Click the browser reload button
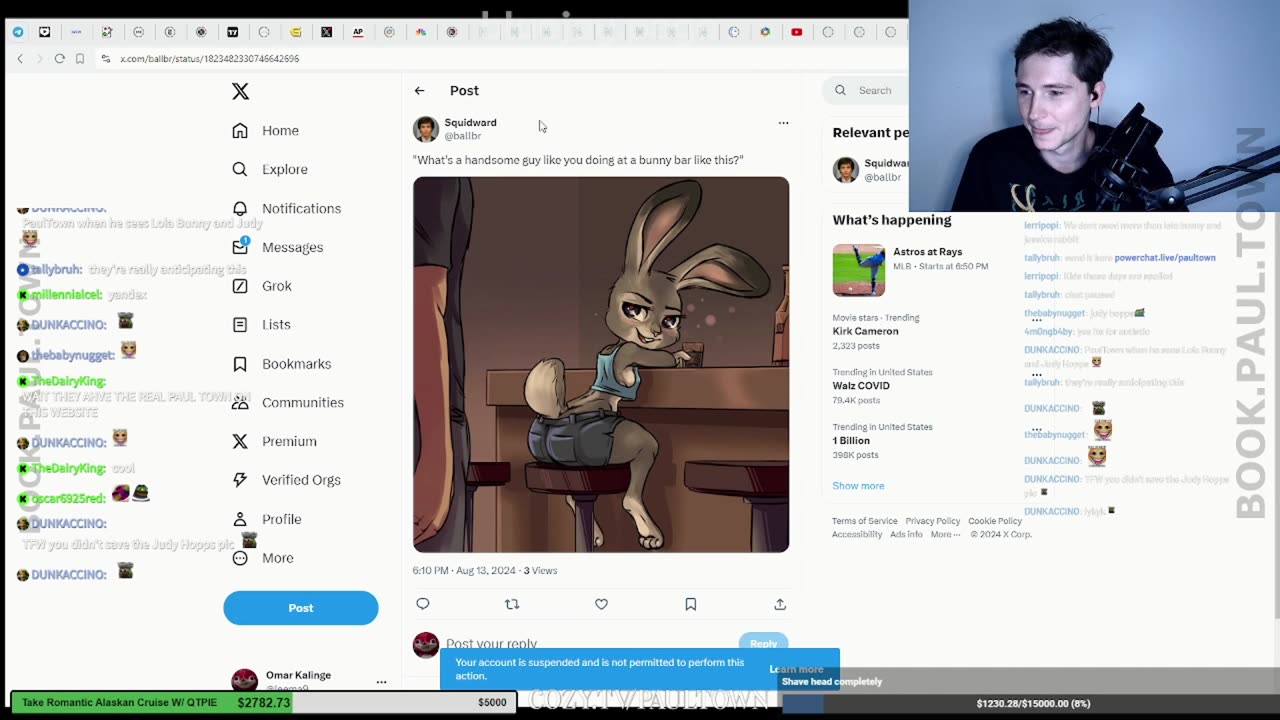The height and width of the screenshot is (720, 1280). pos(60,59)
